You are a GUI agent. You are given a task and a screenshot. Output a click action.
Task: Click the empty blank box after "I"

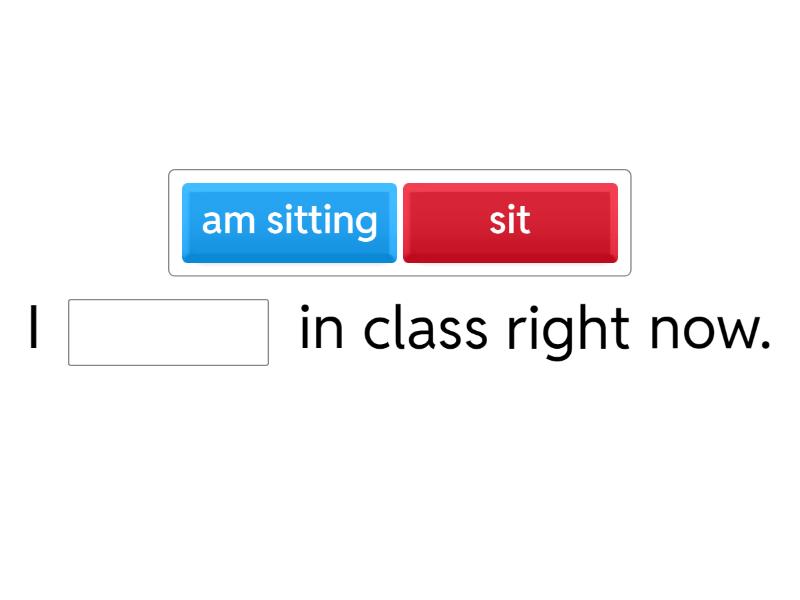168,332
